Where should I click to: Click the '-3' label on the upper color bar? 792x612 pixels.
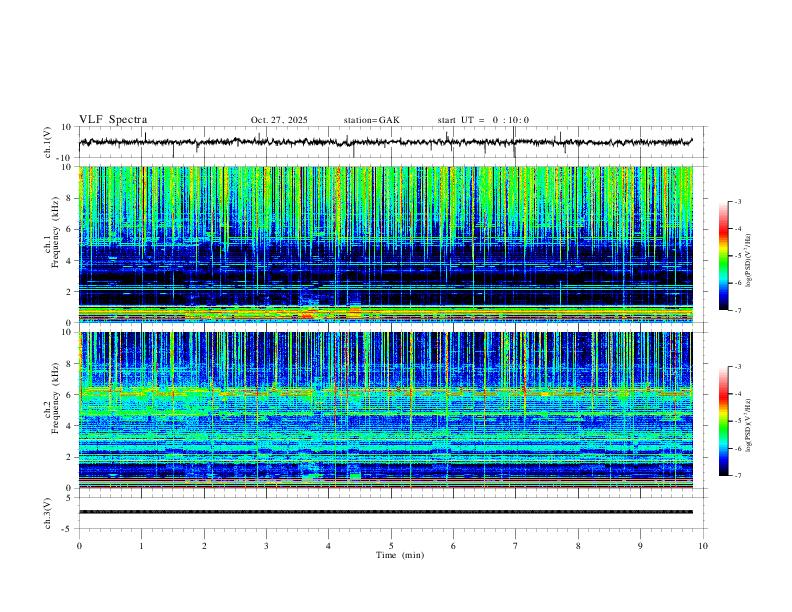pos(737,201)
